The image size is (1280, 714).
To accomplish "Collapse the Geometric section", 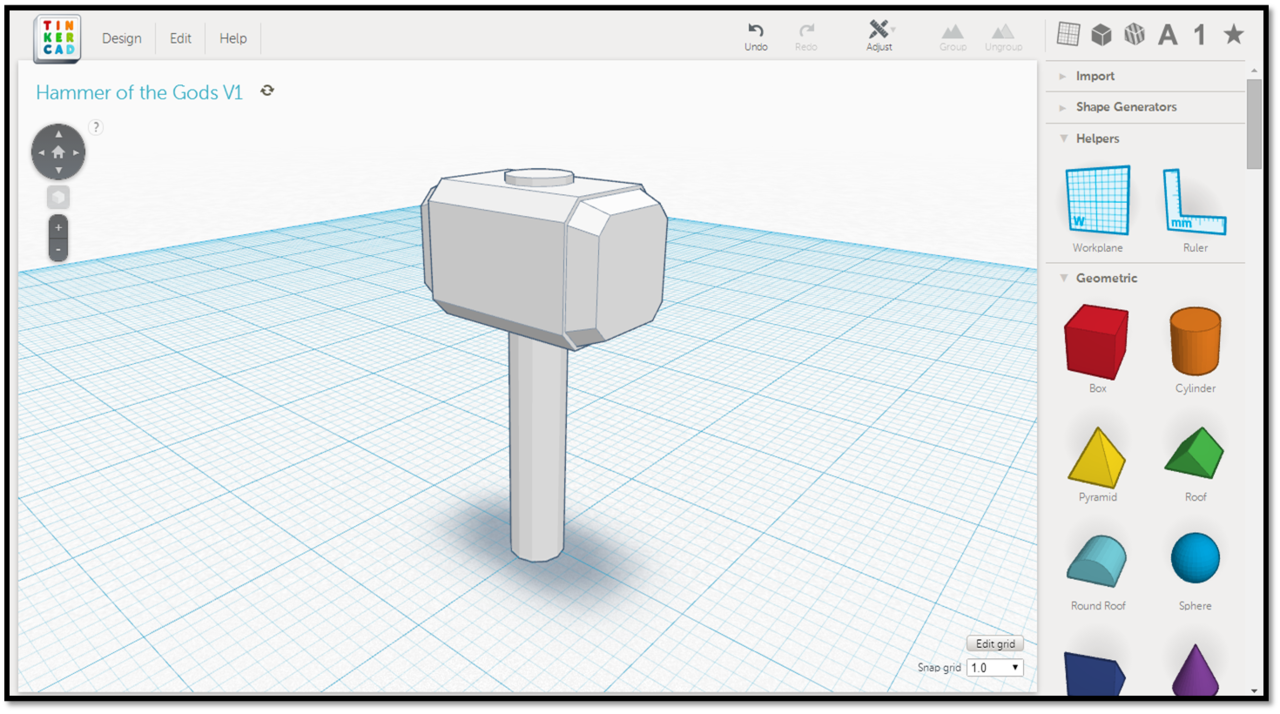I will [x=1105, y=278].
